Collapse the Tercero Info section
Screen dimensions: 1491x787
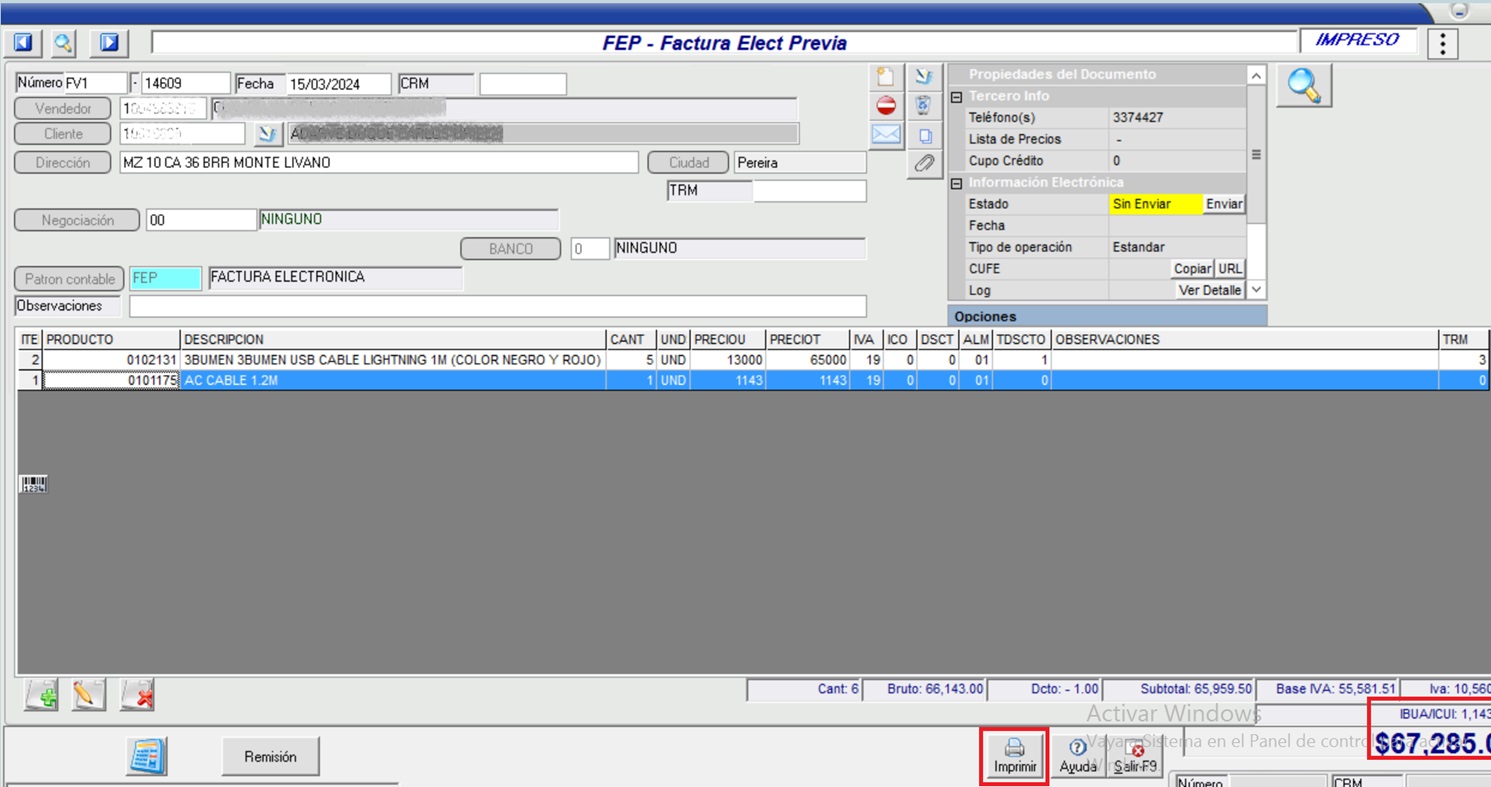pos(957,97)
